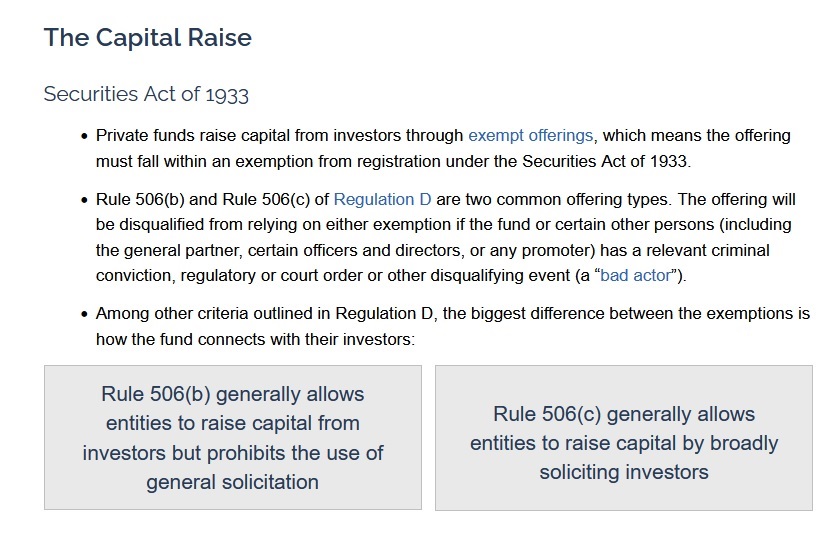Select the gray Rule 506(b) box
The height and width of the screenshot is (540, 834).
(x=233, y=438)
